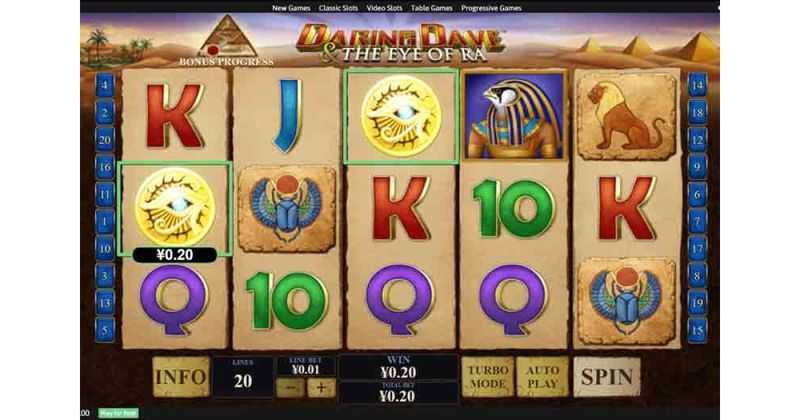Decrease line bet with minus button
The image size is (800, 420).
pyautogui.click(x=290, y=388)
